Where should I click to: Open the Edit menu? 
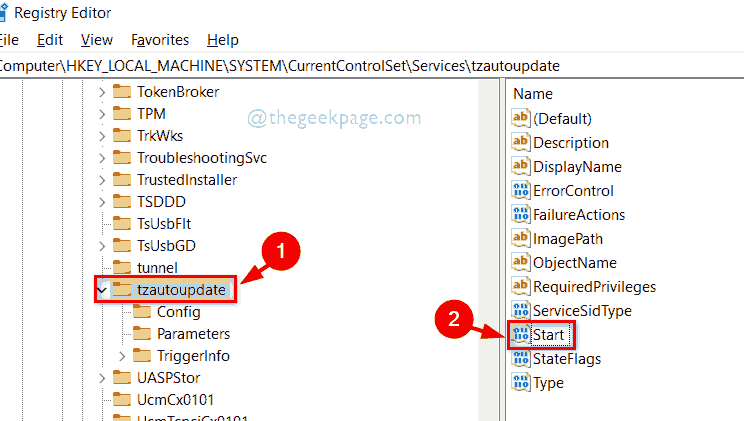[49, 40]
